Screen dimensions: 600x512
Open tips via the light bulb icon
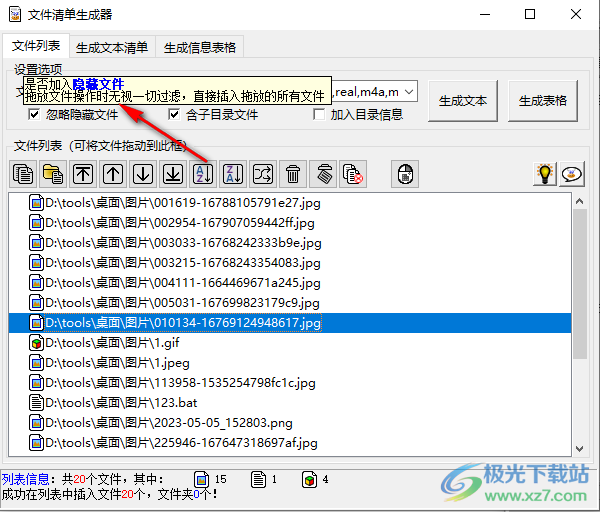(x=545, y=174)
